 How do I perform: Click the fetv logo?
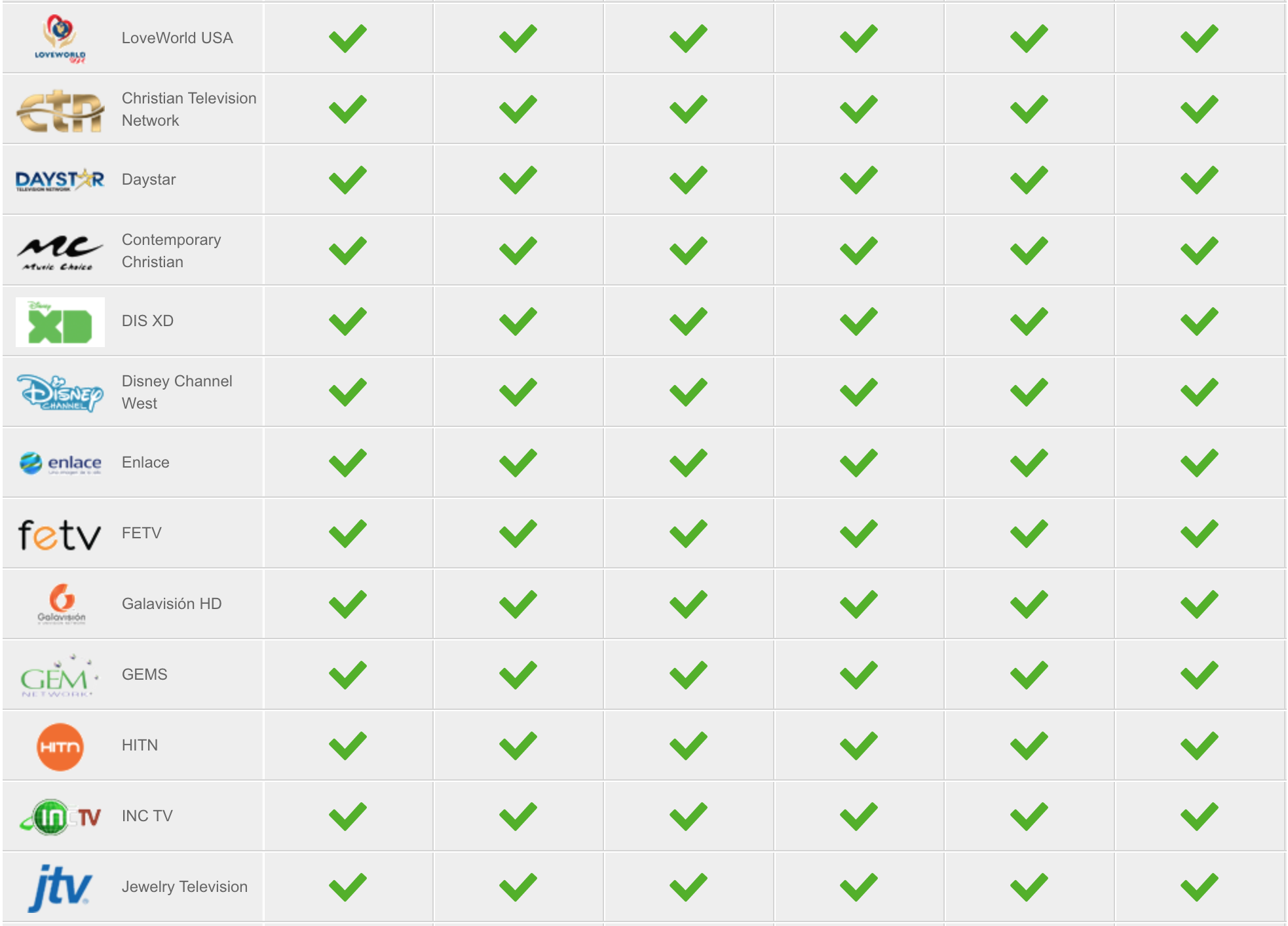(60, 534)
